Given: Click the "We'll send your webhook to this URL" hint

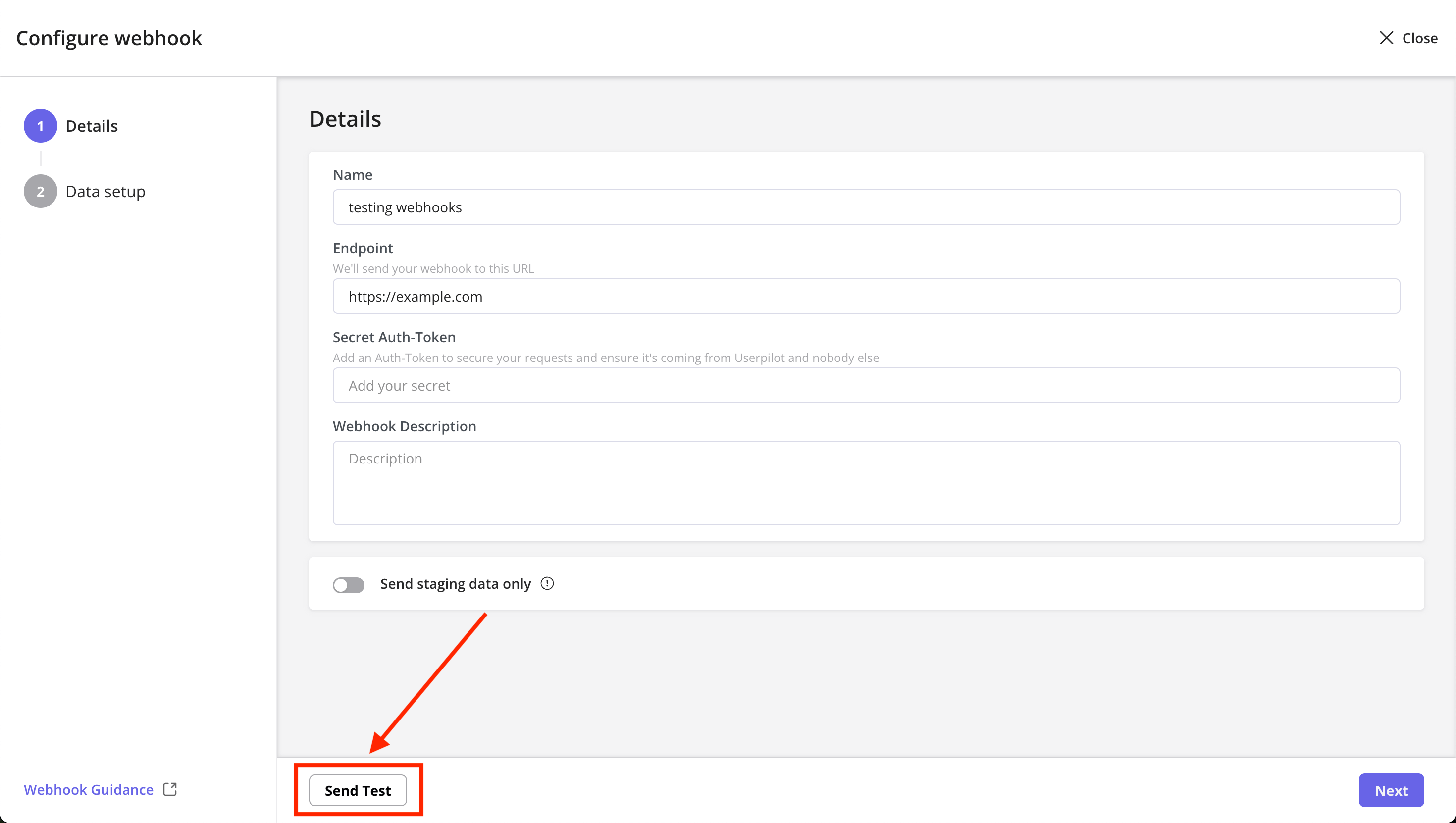Looking at the screenshot, I should click(433, 268).
